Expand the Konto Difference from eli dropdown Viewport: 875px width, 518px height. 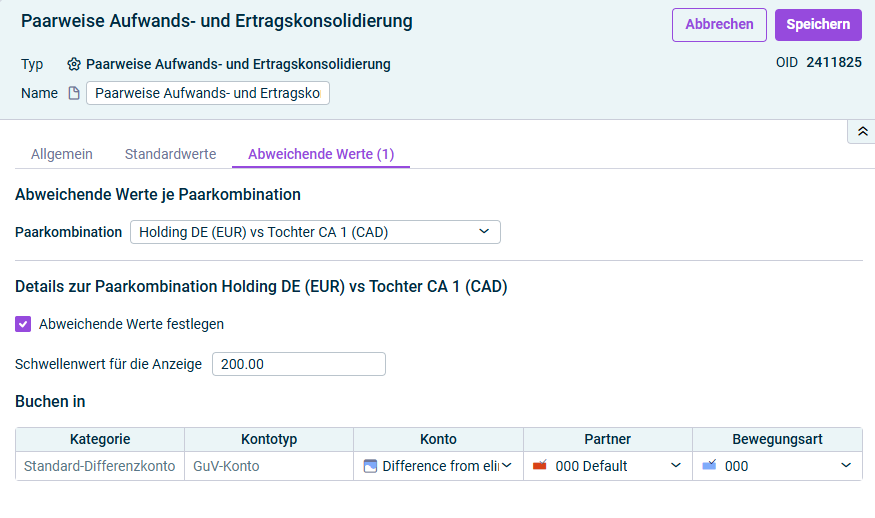[439, 466]
